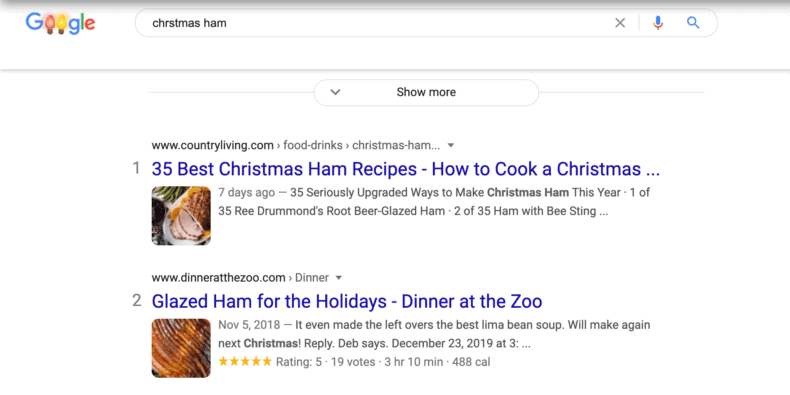Click the glazed ham thumbnail of the second result
The image size is (790, 395).
click(181, 348)
